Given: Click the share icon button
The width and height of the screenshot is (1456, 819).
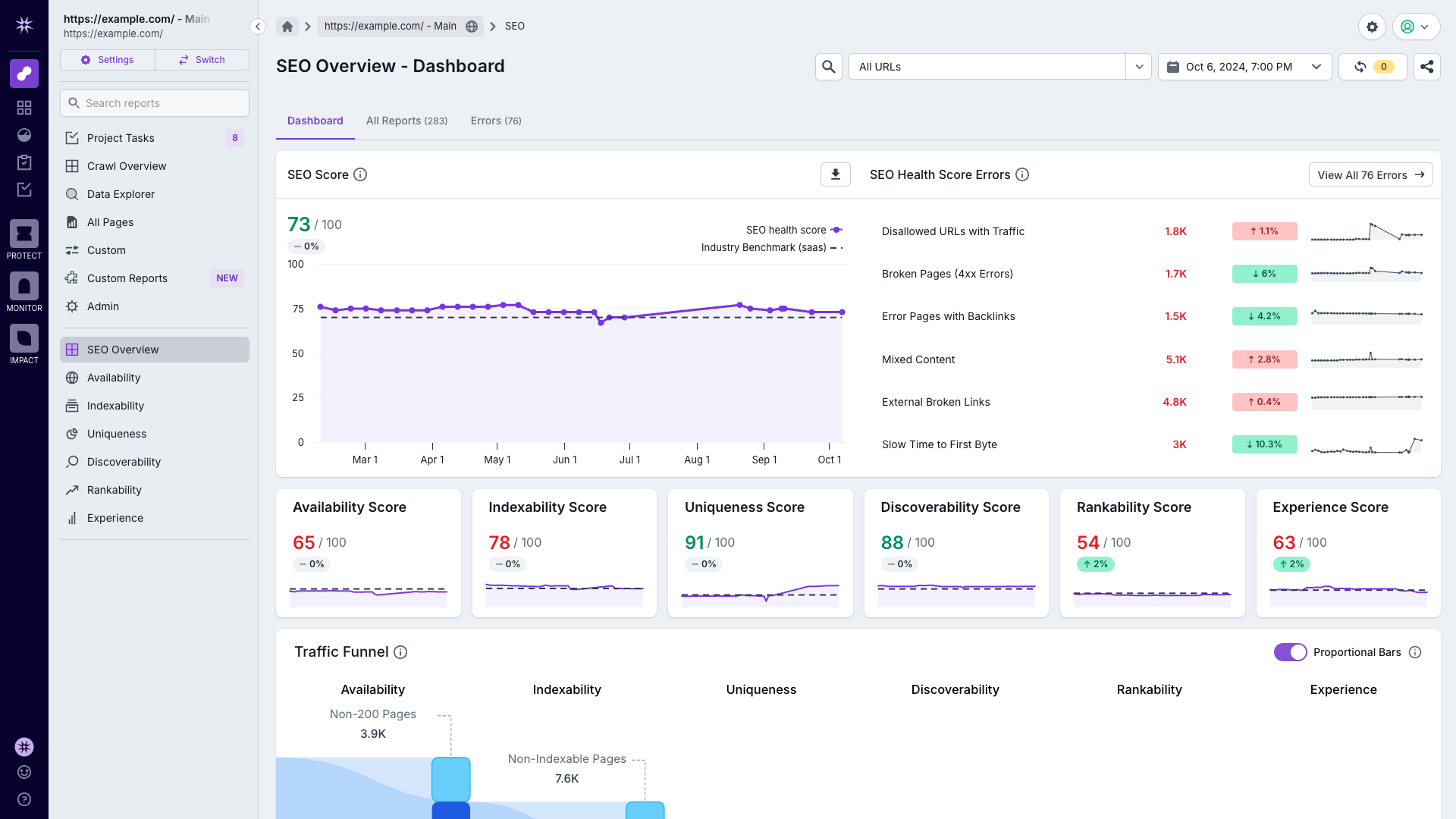Looking at the screenshot, I should pos(1426,67).
